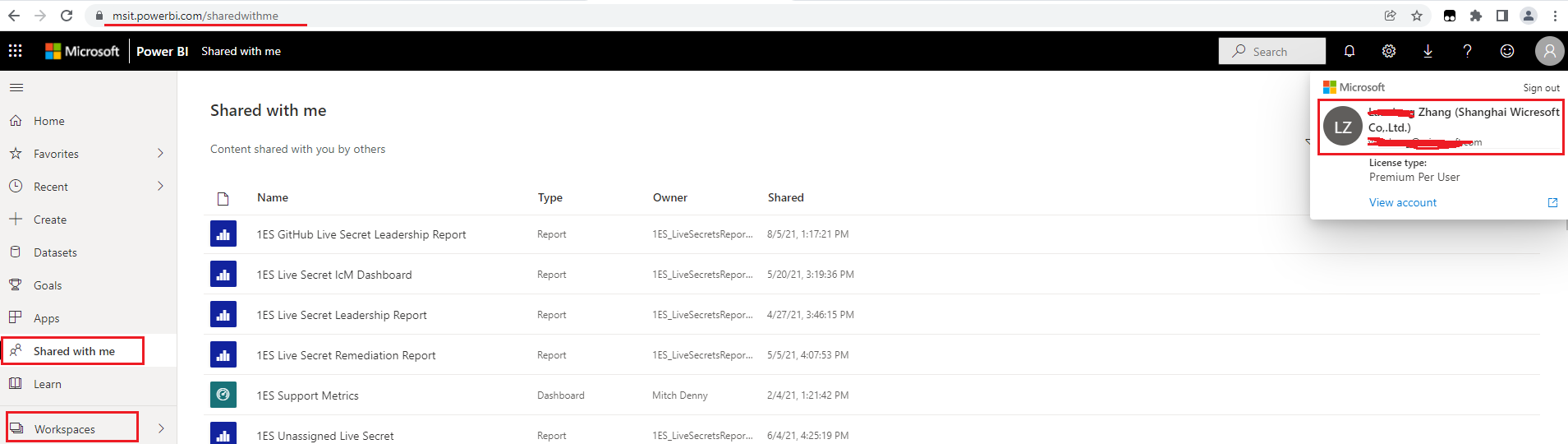Viewport: 1568px width, 444px height.
Task: Click report icon for GitHub Leadership Report row
Action: (223, 234)
